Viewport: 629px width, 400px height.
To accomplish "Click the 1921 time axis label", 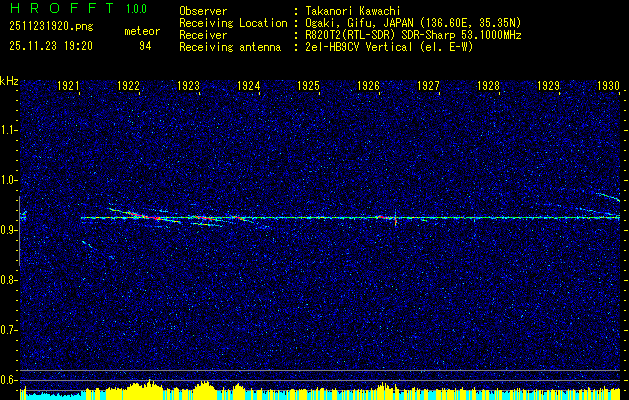I will click(69, 85).
